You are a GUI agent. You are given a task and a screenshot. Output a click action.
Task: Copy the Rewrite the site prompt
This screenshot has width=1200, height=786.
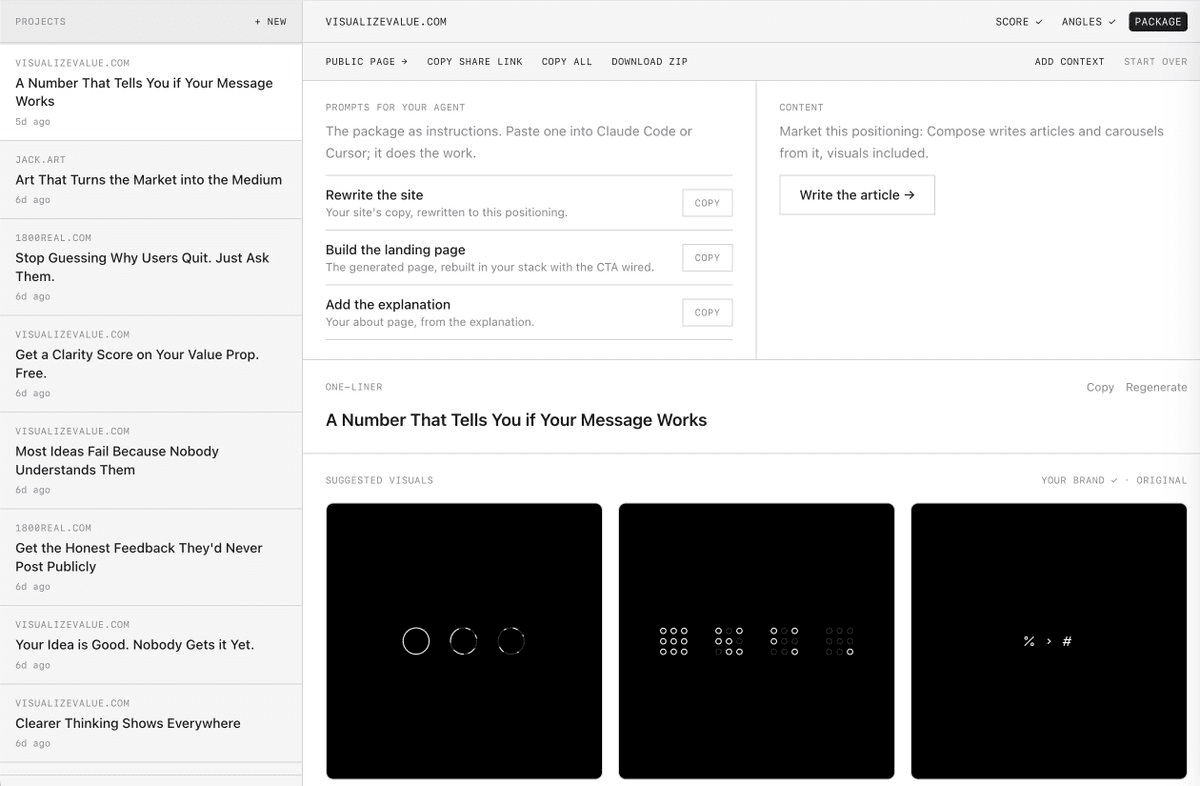point(707,203)
